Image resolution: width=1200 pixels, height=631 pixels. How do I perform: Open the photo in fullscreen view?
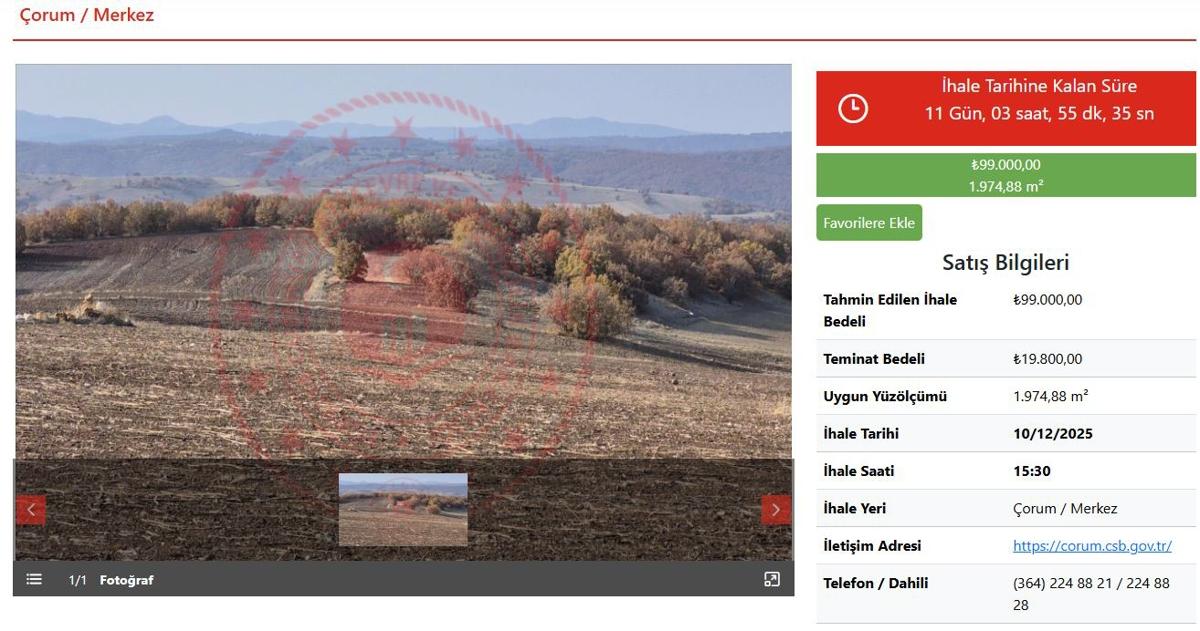coord(771,579)
